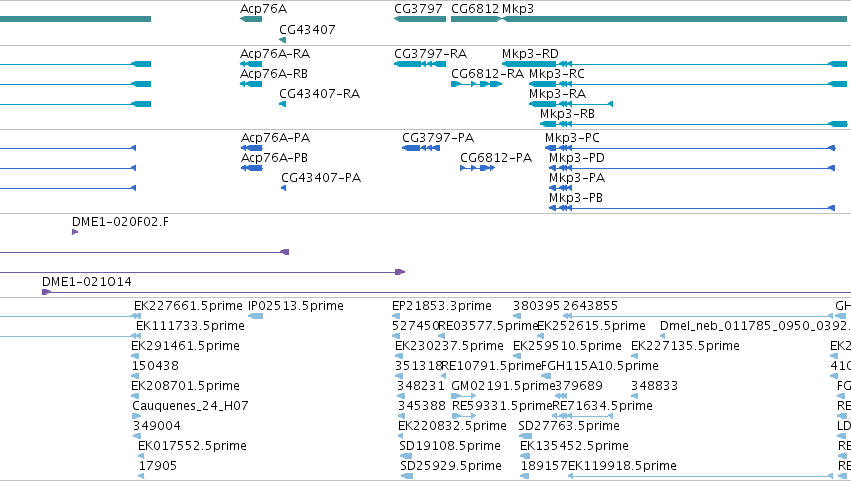Click feature DME1-020F02.F

click(x=75, y=232)
